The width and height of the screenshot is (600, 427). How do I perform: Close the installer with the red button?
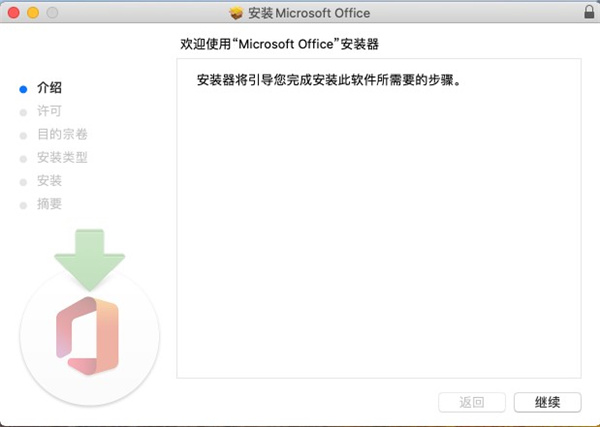pyautogui.click(x=13, y=13)
